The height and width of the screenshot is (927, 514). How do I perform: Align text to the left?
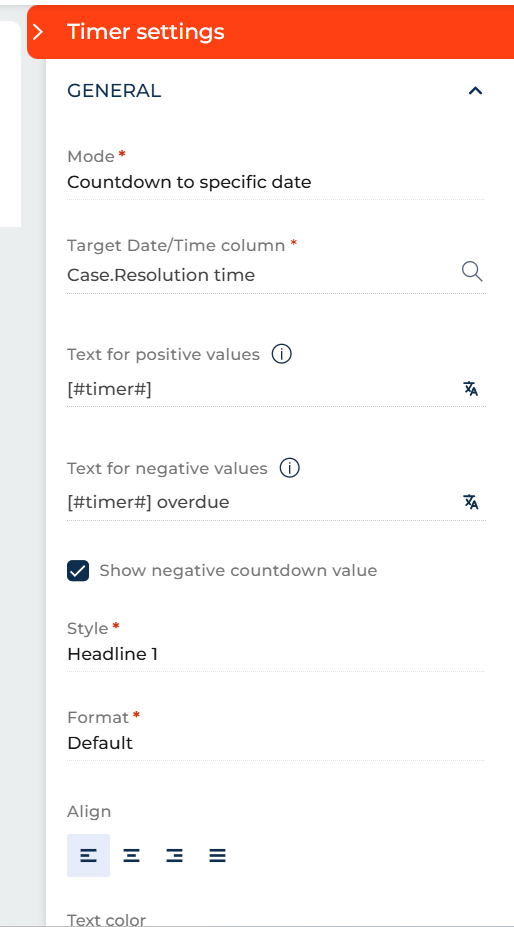point(88,855)
